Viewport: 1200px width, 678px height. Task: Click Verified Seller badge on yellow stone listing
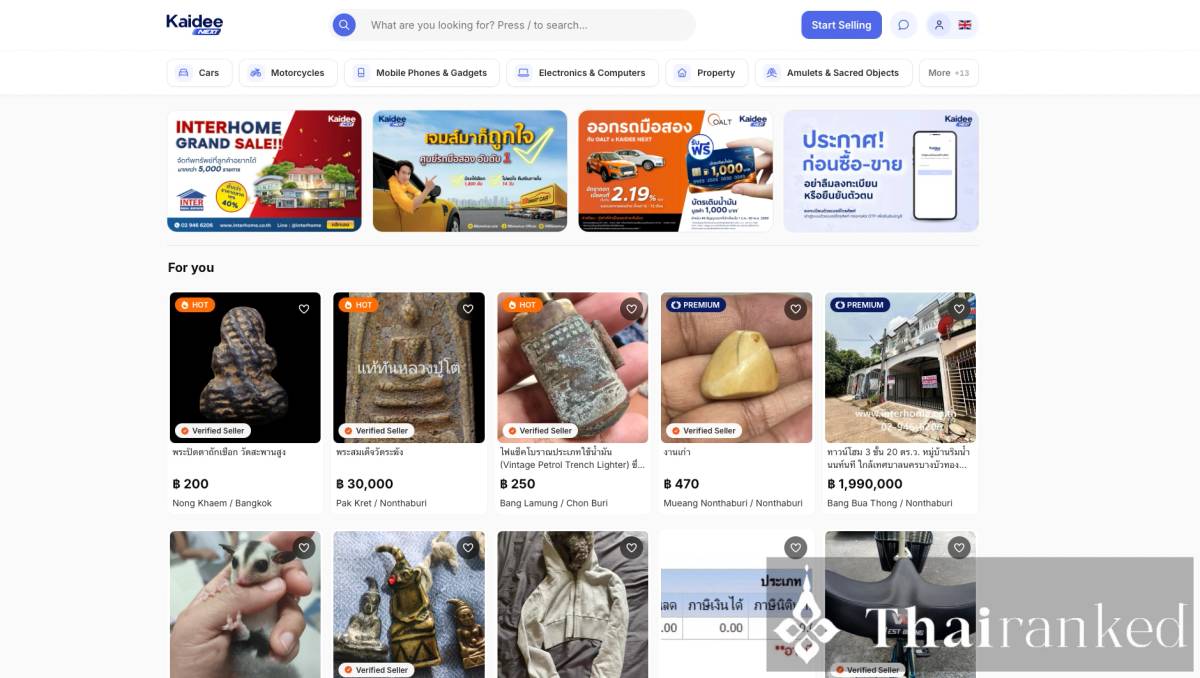[703, 431]
